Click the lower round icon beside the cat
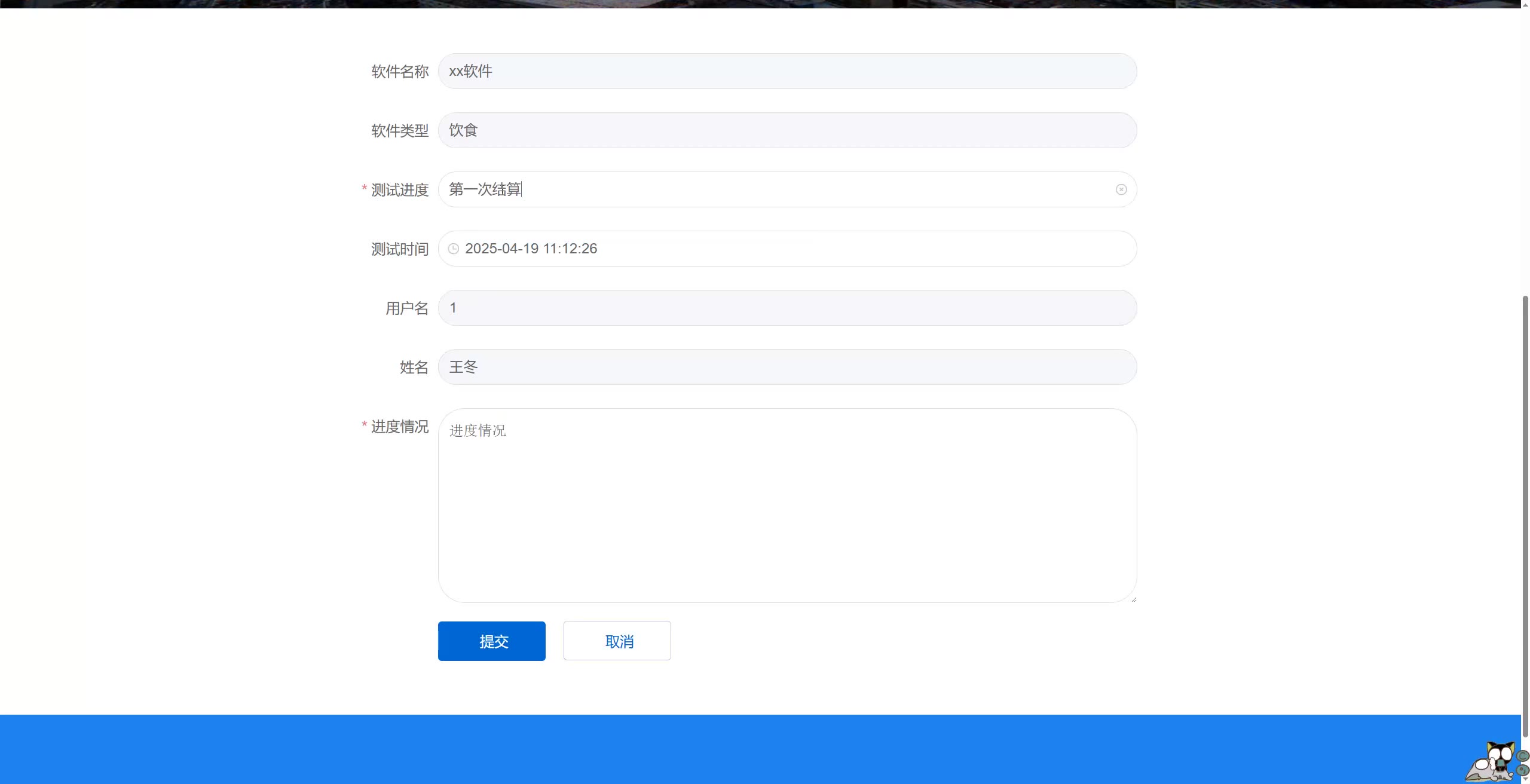 coord(1523,771)
